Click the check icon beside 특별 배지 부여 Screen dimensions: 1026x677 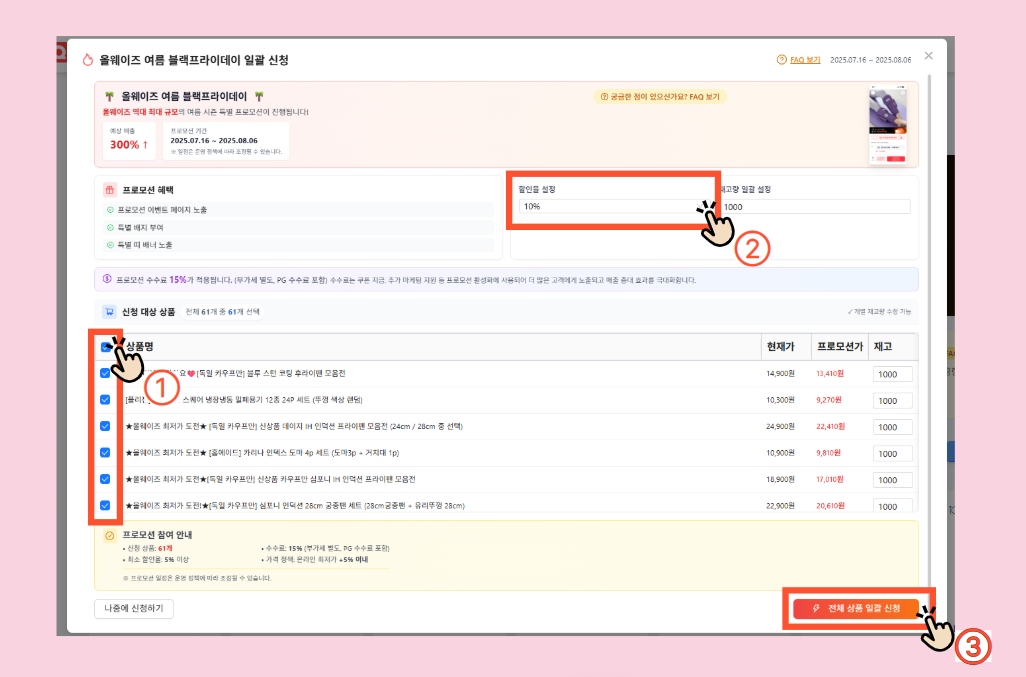coord(110,227)
